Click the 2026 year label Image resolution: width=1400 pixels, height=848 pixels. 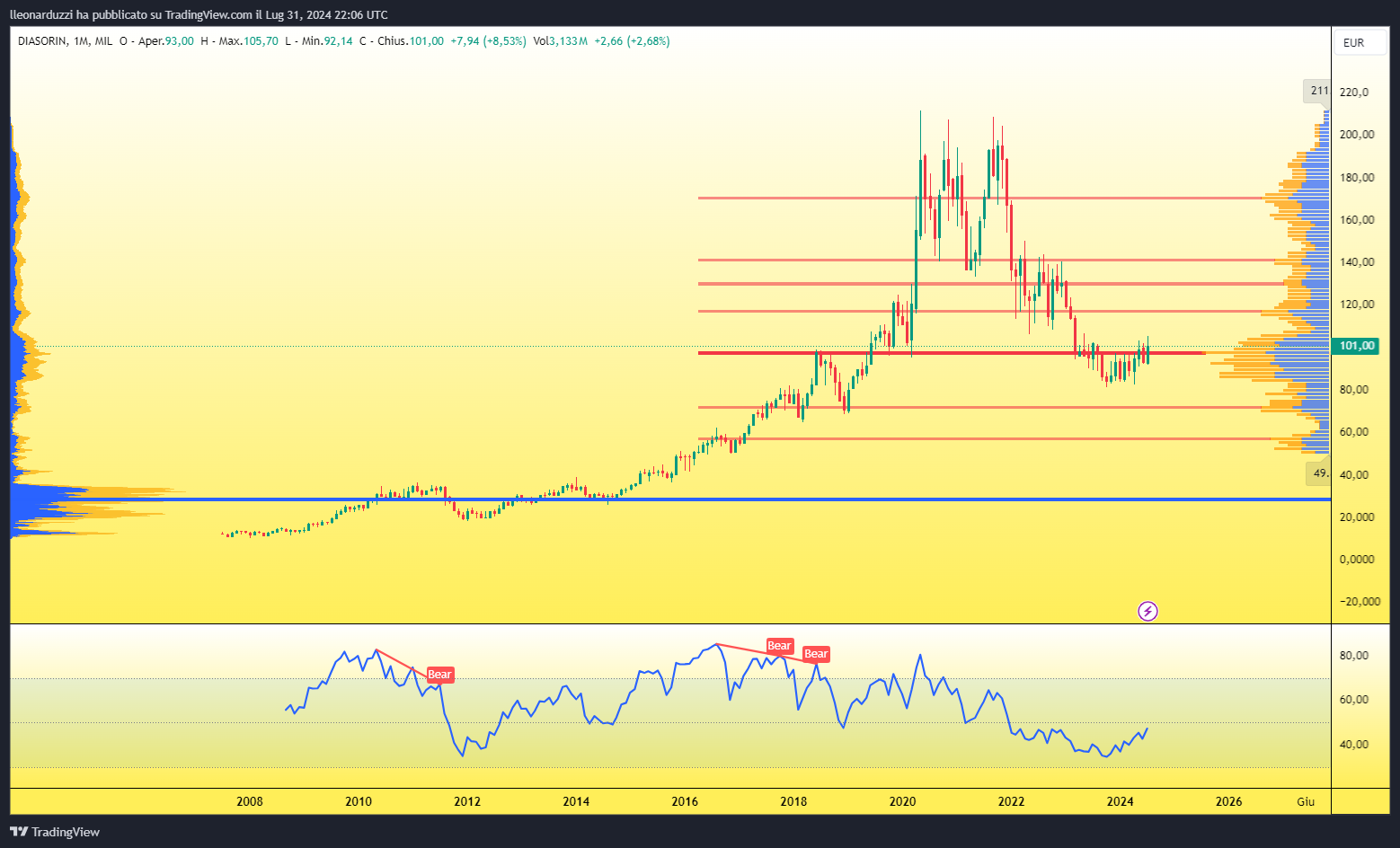coord(1228,801)
